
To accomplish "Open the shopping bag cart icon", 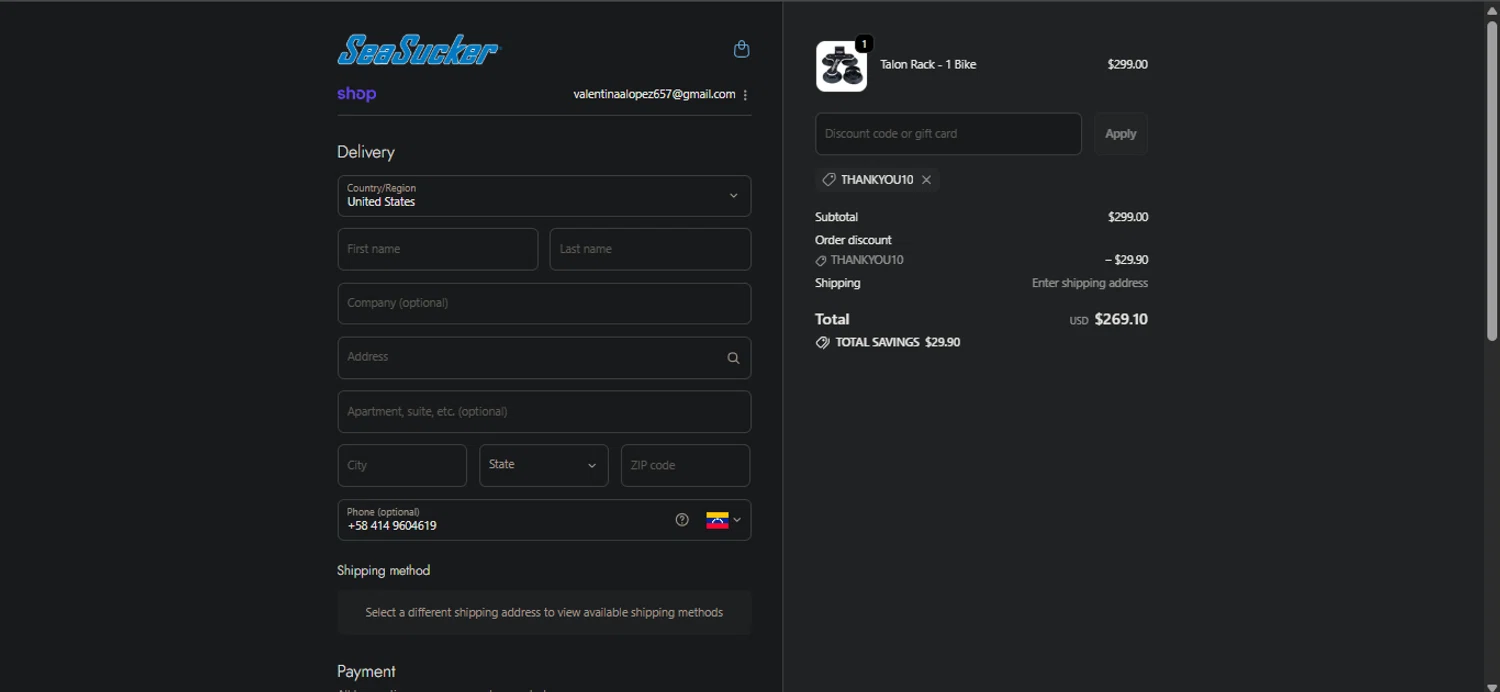I will coord(741,49).
